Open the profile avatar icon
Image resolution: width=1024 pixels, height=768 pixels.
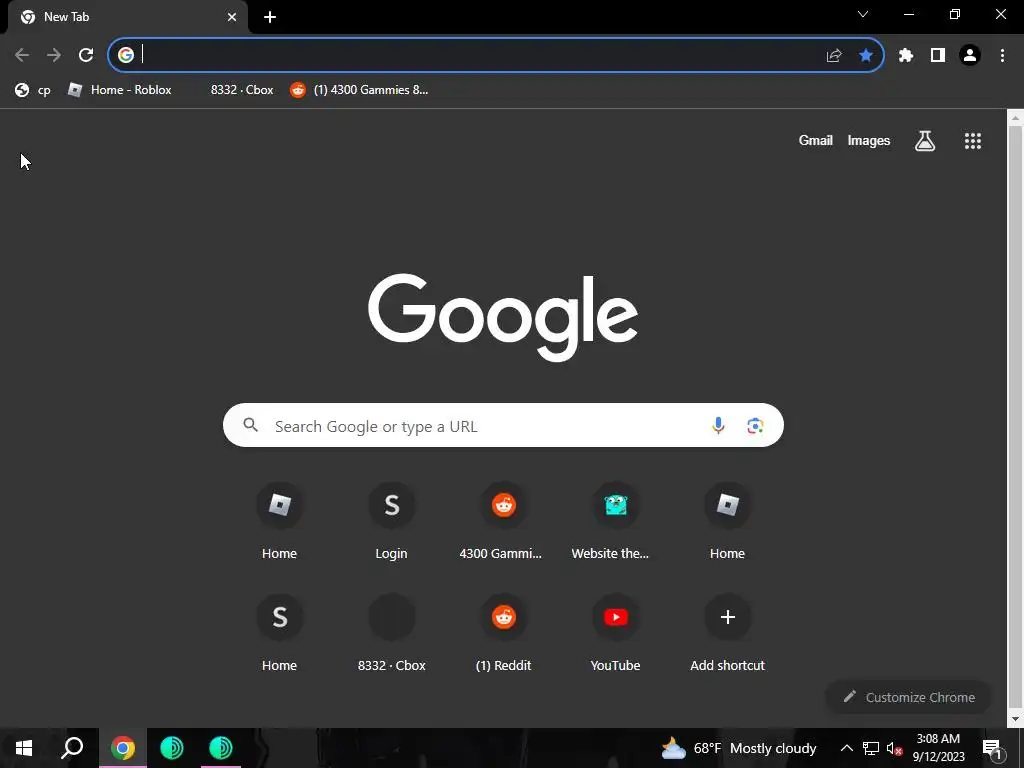pos(970,56)
